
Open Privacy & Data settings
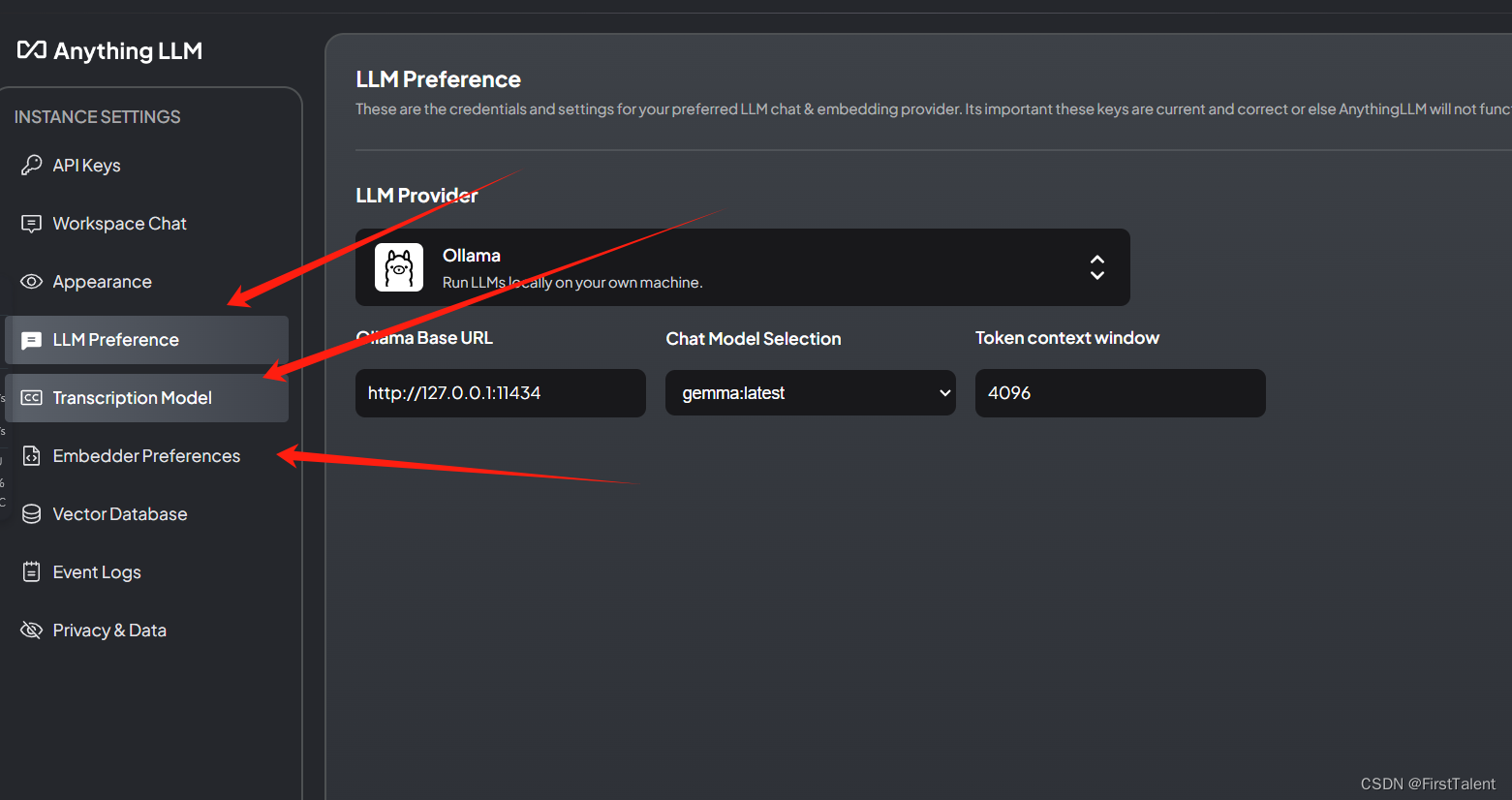coord(147,631)
